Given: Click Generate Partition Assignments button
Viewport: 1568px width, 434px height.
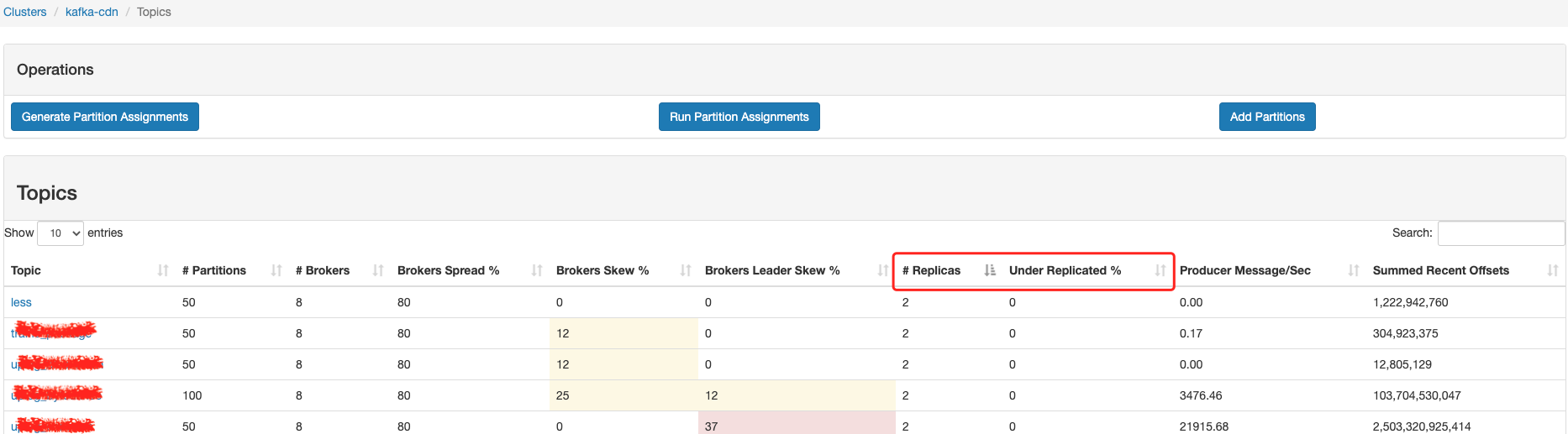Looking at the screenshot, I should 105,117.
